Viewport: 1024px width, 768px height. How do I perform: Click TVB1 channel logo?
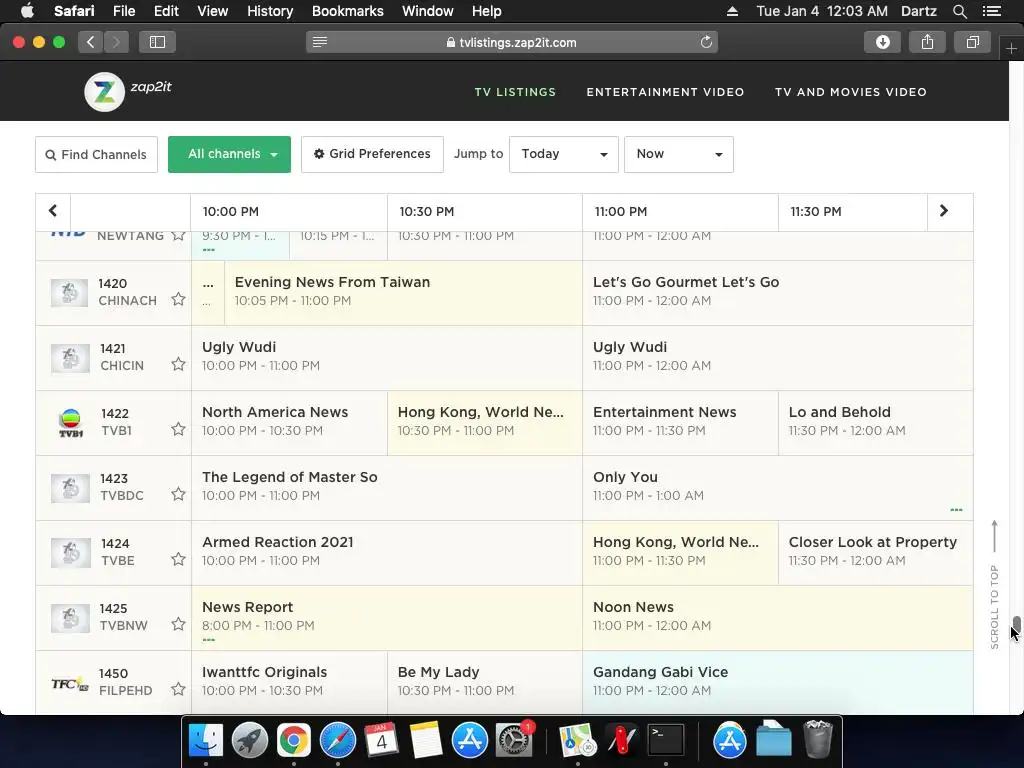pyautogui.click(x=71, y=423)
